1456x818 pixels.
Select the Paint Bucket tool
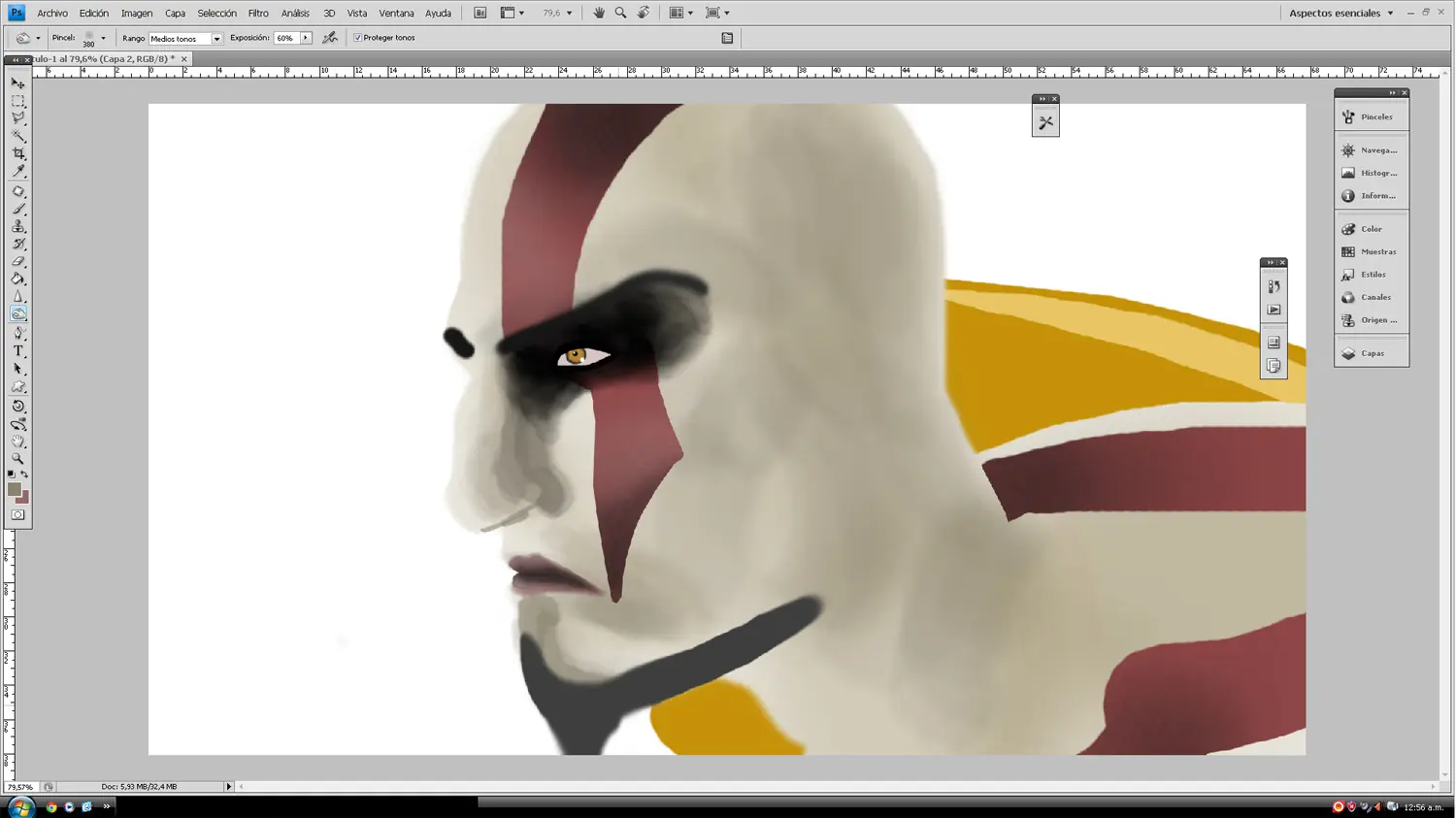pyautogui.click(x=17, y=278)
